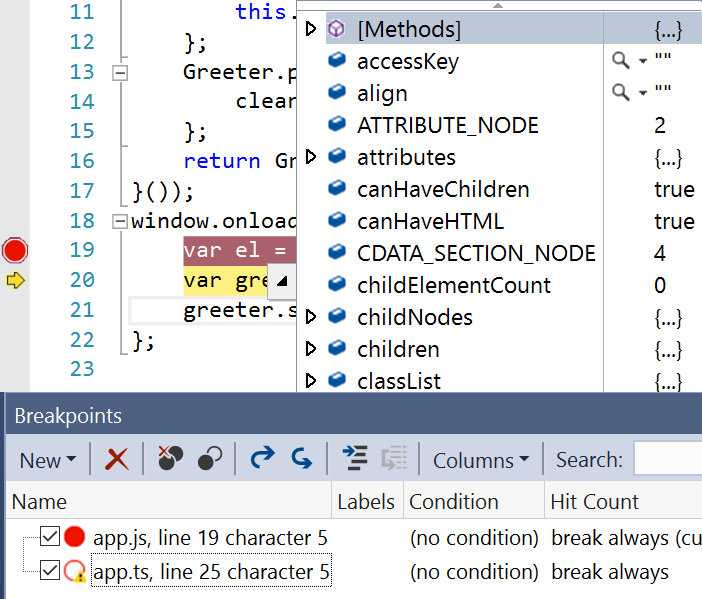Click Go To Source Code icon
This screenshot has width=702, height=599.
coord(355,458)
